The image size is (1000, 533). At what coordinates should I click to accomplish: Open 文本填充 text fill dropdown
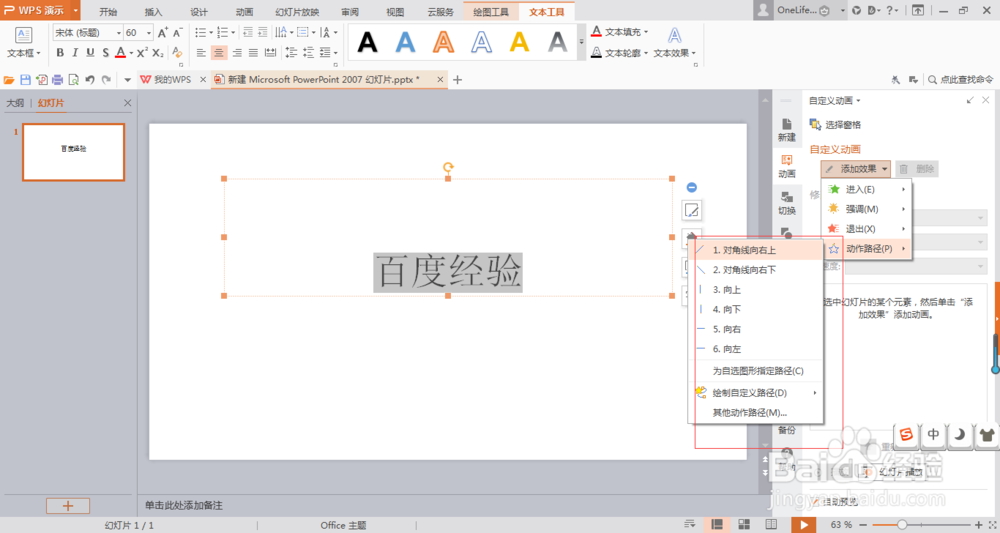click(x=619, y=31)
